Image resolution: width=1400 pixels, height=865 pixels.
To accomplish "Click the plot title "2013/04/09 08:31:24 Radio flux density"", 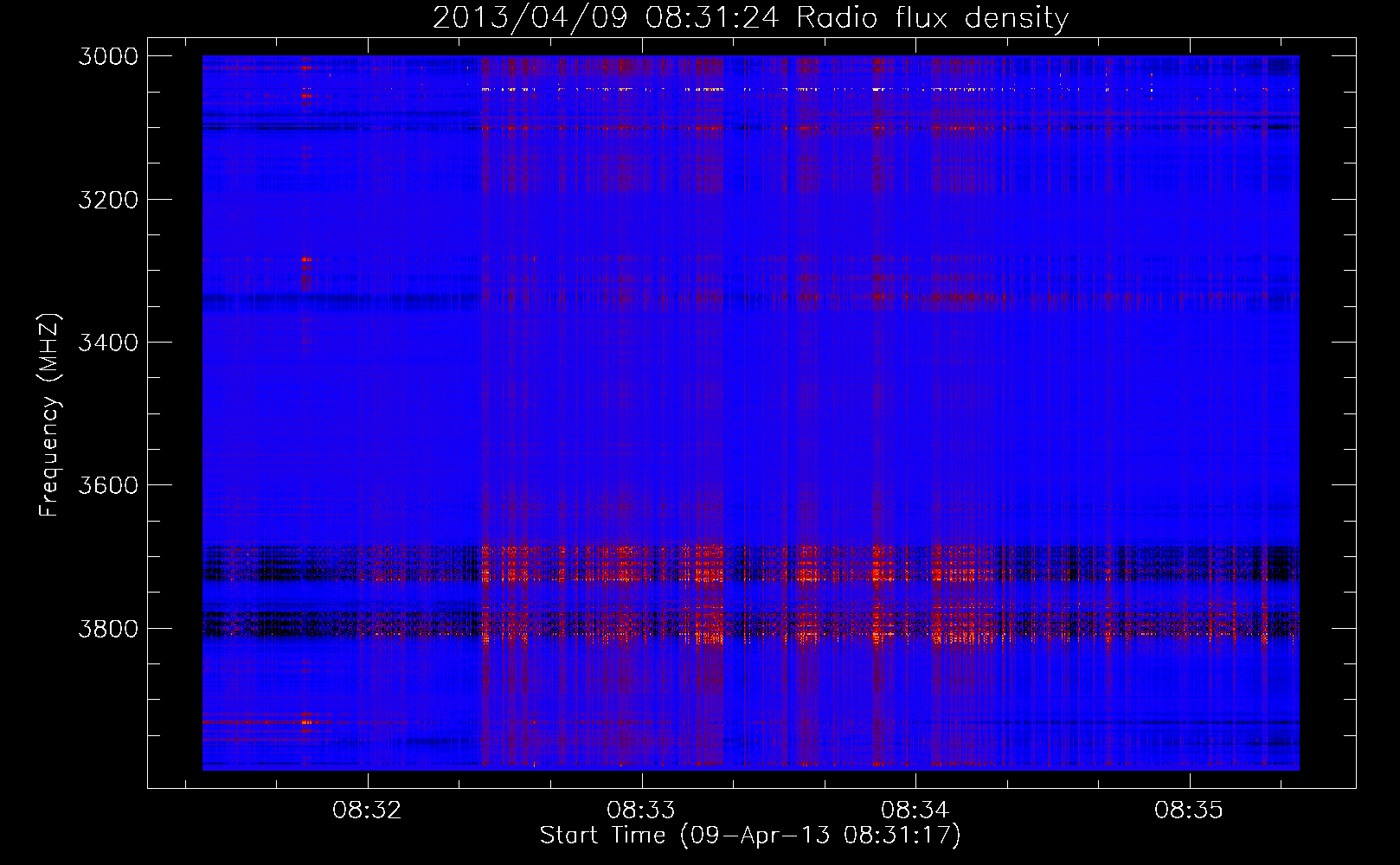I will [750, 18].
